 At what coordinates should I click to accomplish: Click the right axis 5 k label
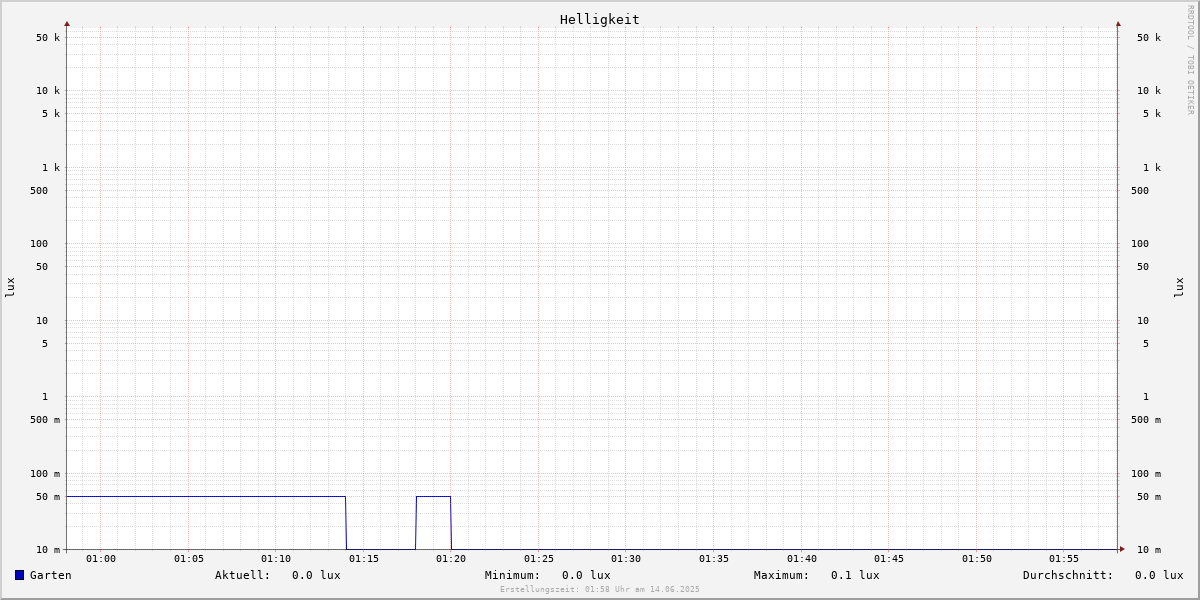(x=1152, y=114)
